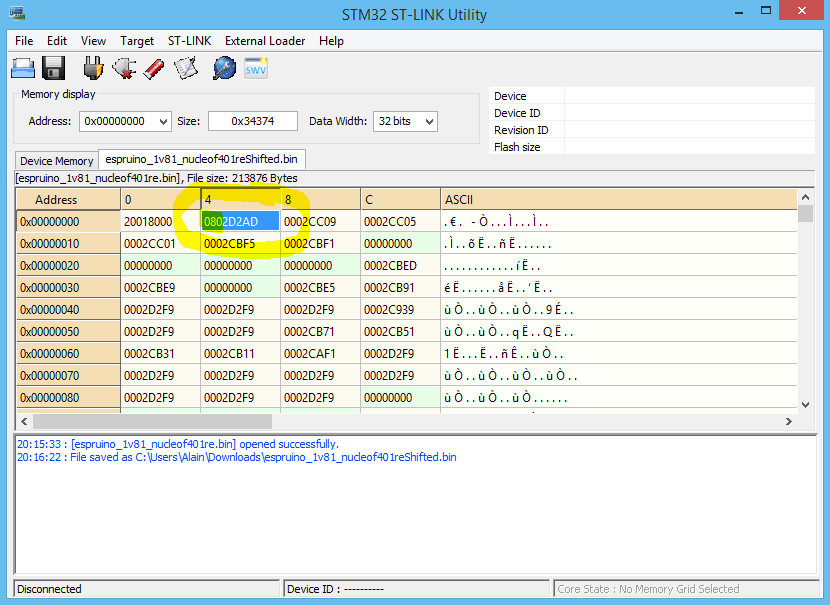Select the memory cell 0002CB51

pyautogui.click(x=400, y=332)
